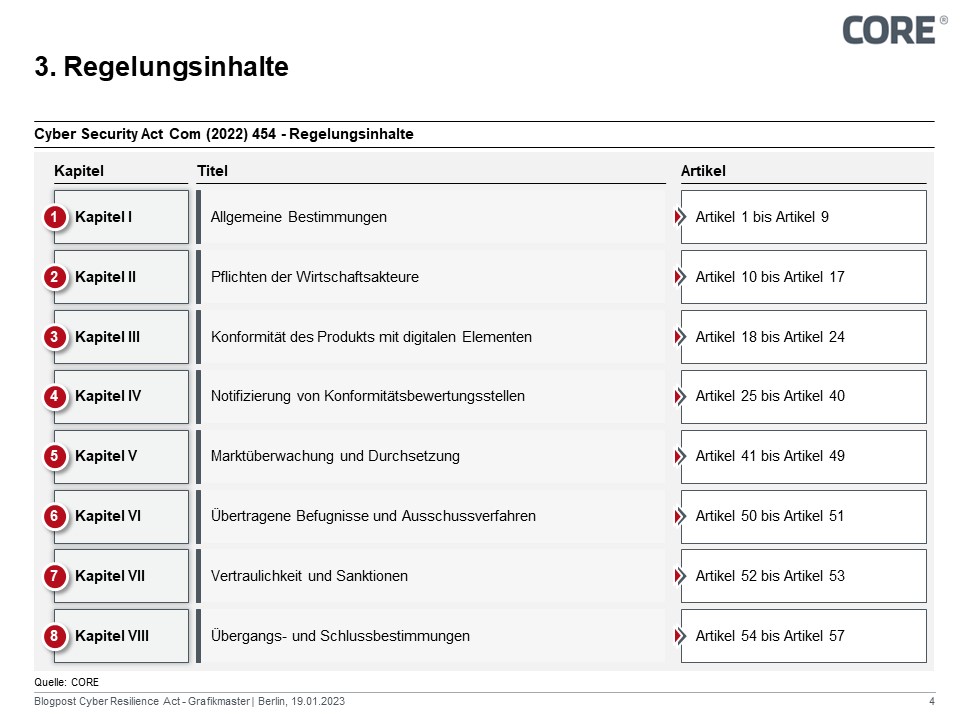This screenshot has width=960, height=720.
Task: Click Pflichten der Wirtschaftsakteure title row
Action: coord(430,277)
